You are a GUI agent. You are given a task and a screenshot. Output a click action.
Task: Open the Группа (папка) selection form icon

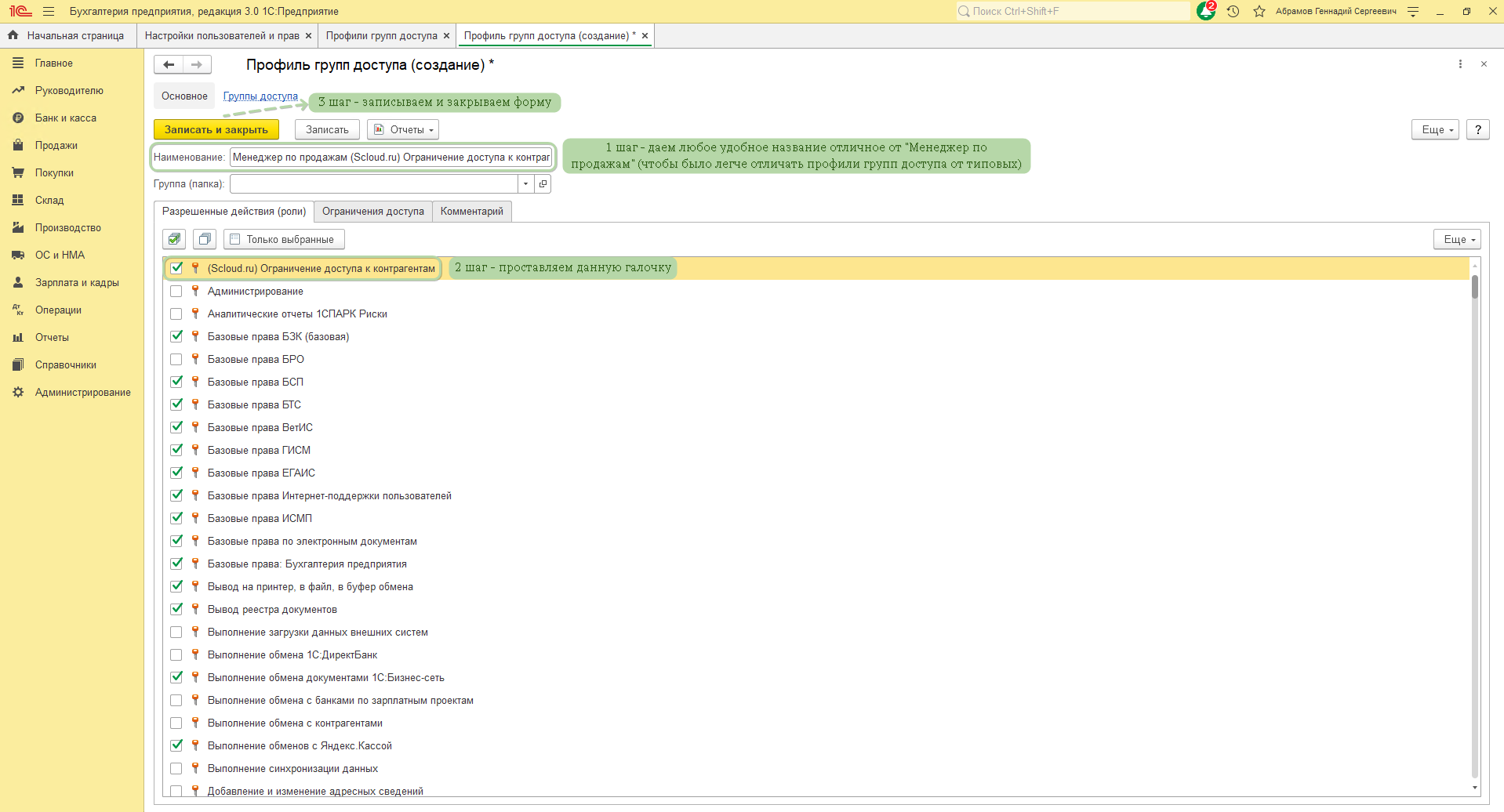point(543,184)
